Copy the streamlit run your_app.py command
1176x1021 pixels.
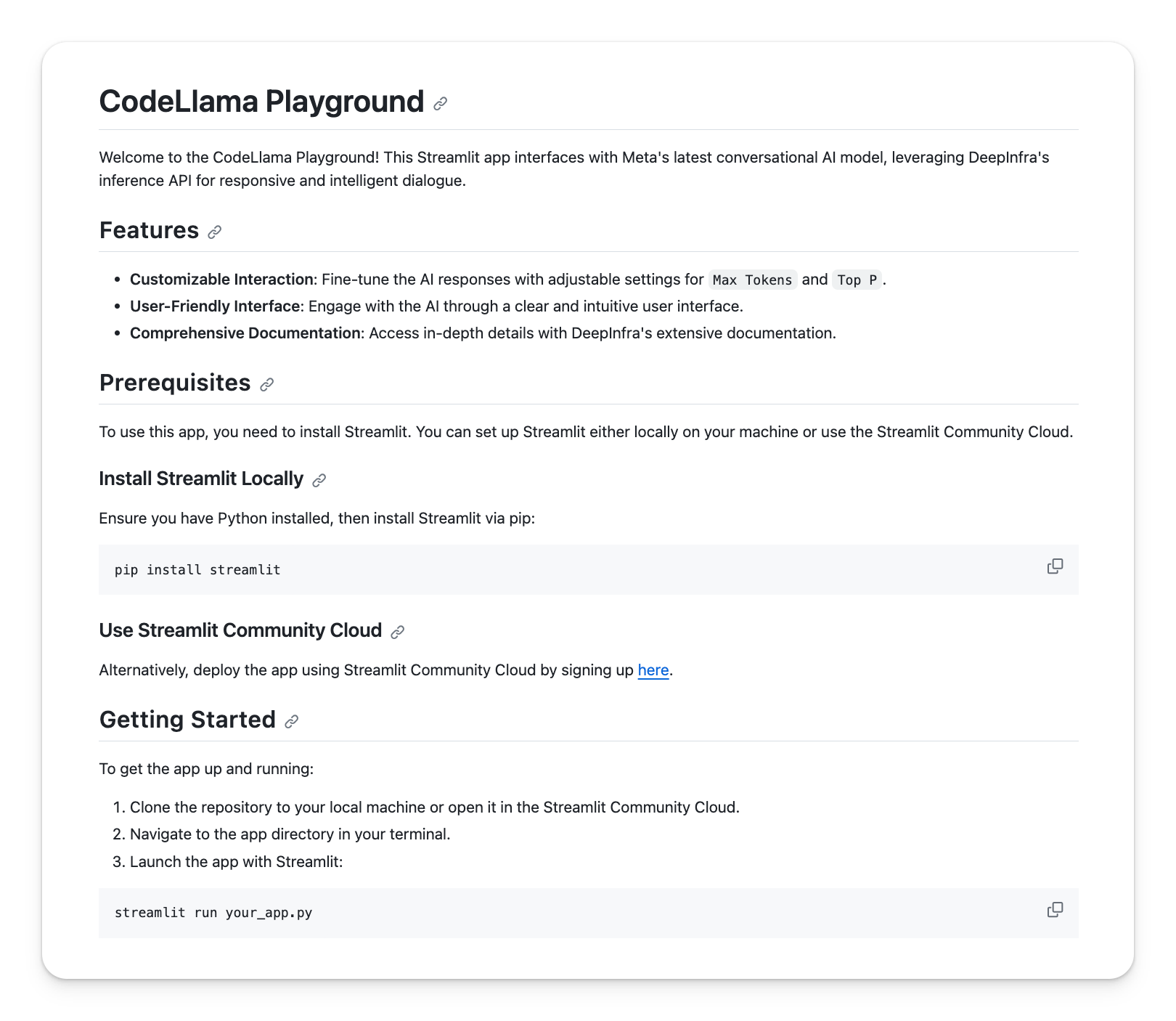click(1055, 910)
